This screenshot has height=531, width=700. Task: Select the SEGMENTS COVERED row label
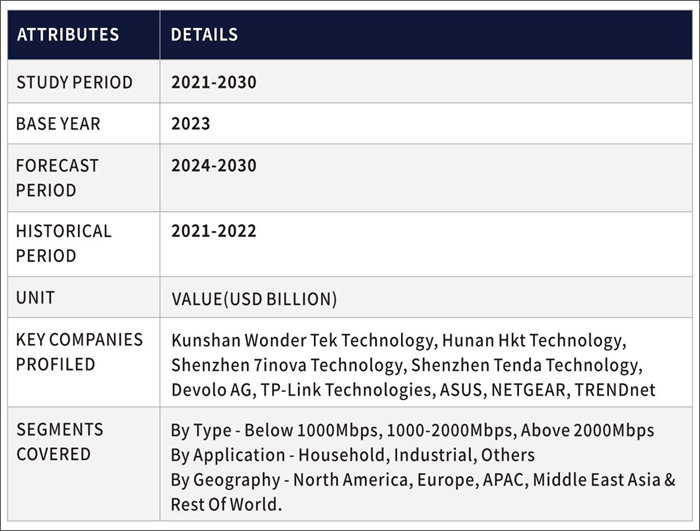(x=59, y=442)
